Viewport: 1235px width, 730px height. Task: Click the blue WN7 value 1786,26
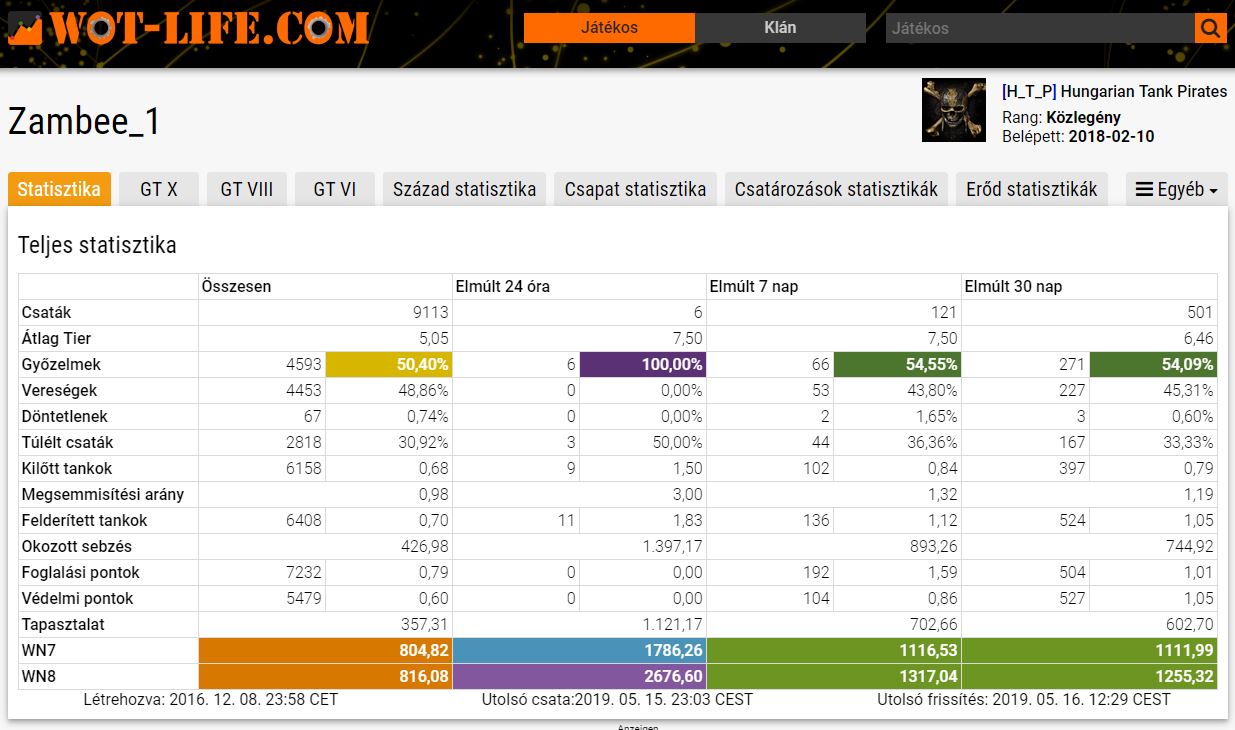[x=580, y=651]
